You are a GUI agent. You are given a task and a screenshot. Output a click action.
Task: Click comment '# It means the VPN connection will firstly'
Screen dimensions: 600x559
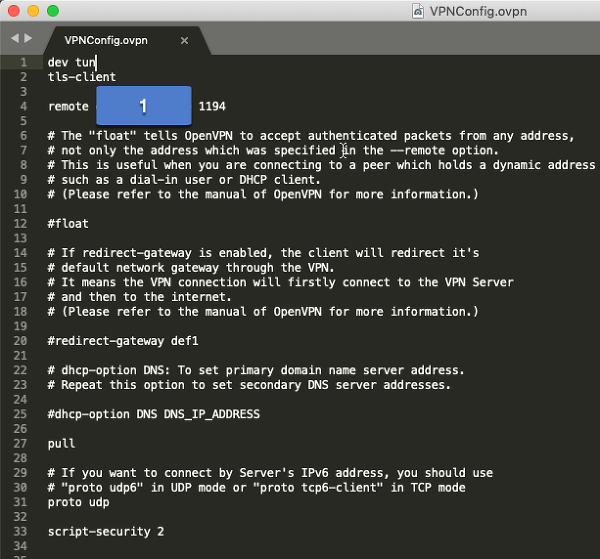click(x=280, y=282)
